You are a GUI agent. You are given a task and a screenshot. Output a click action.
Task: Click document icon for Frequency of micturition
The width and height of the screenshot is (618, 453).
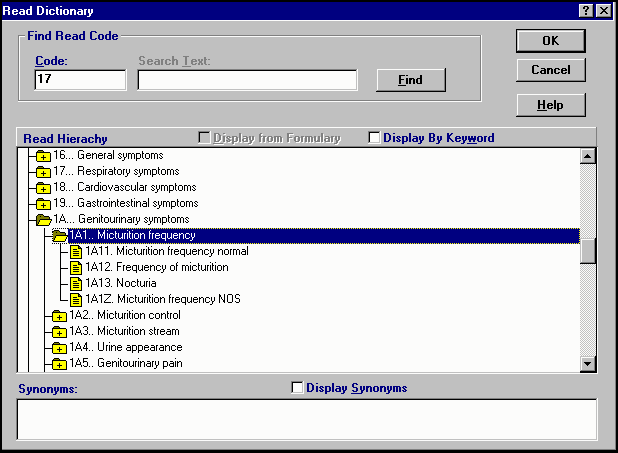[x=76, y=267]
